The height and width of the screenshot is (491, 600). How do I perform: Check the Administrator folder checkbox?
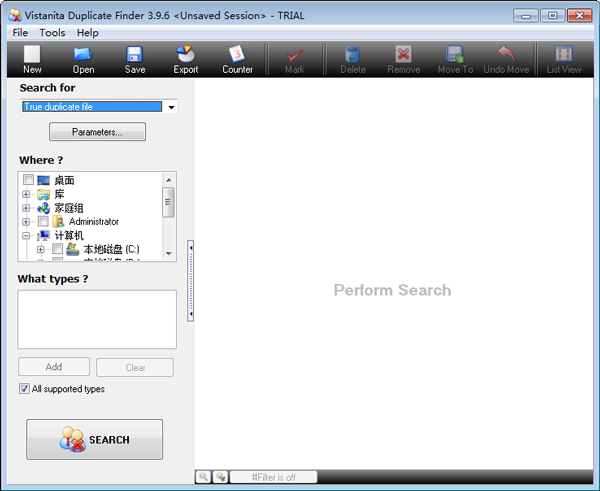tap(43, 221)
